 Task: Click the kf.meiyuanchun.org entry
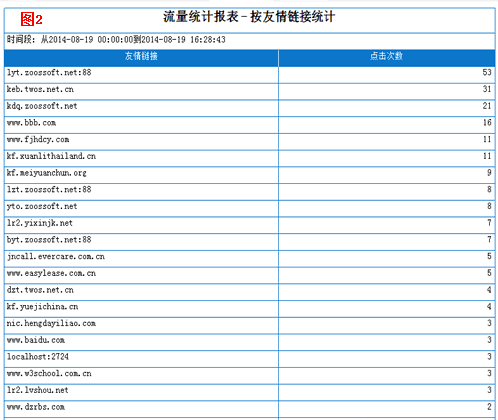click(x=47, y=173)
